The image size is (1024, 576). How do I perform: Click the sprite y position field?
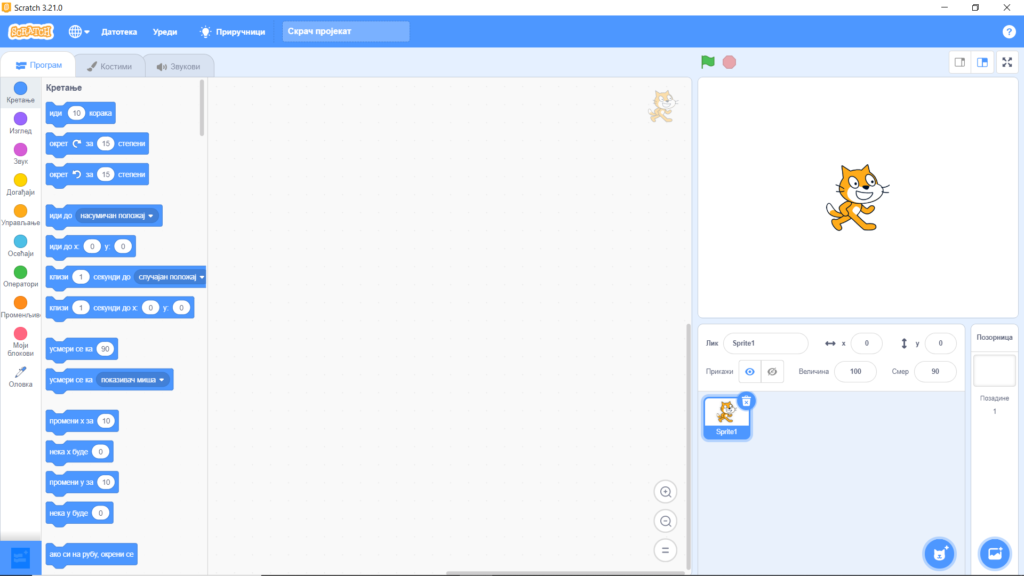940,343
